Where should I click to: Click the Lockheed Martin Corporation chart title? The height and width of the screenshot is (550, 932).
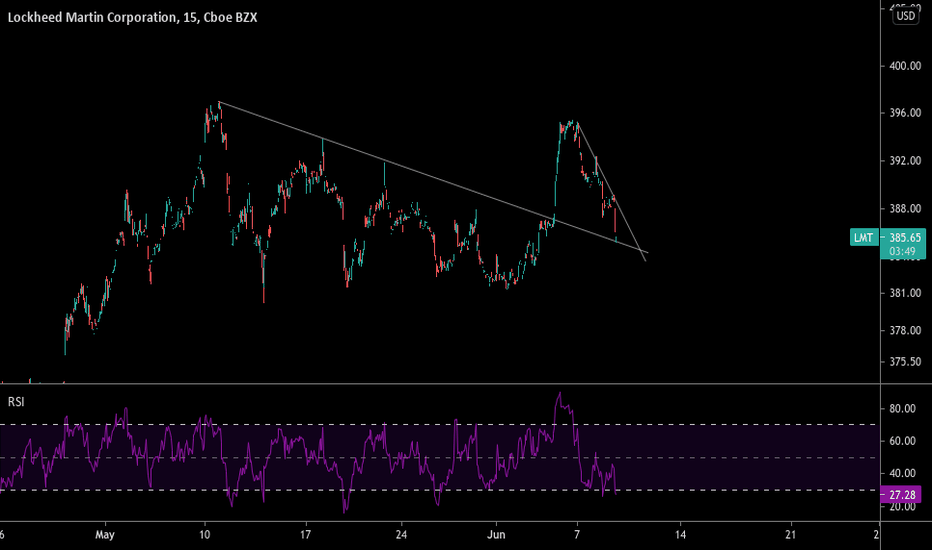pos(132,17)
